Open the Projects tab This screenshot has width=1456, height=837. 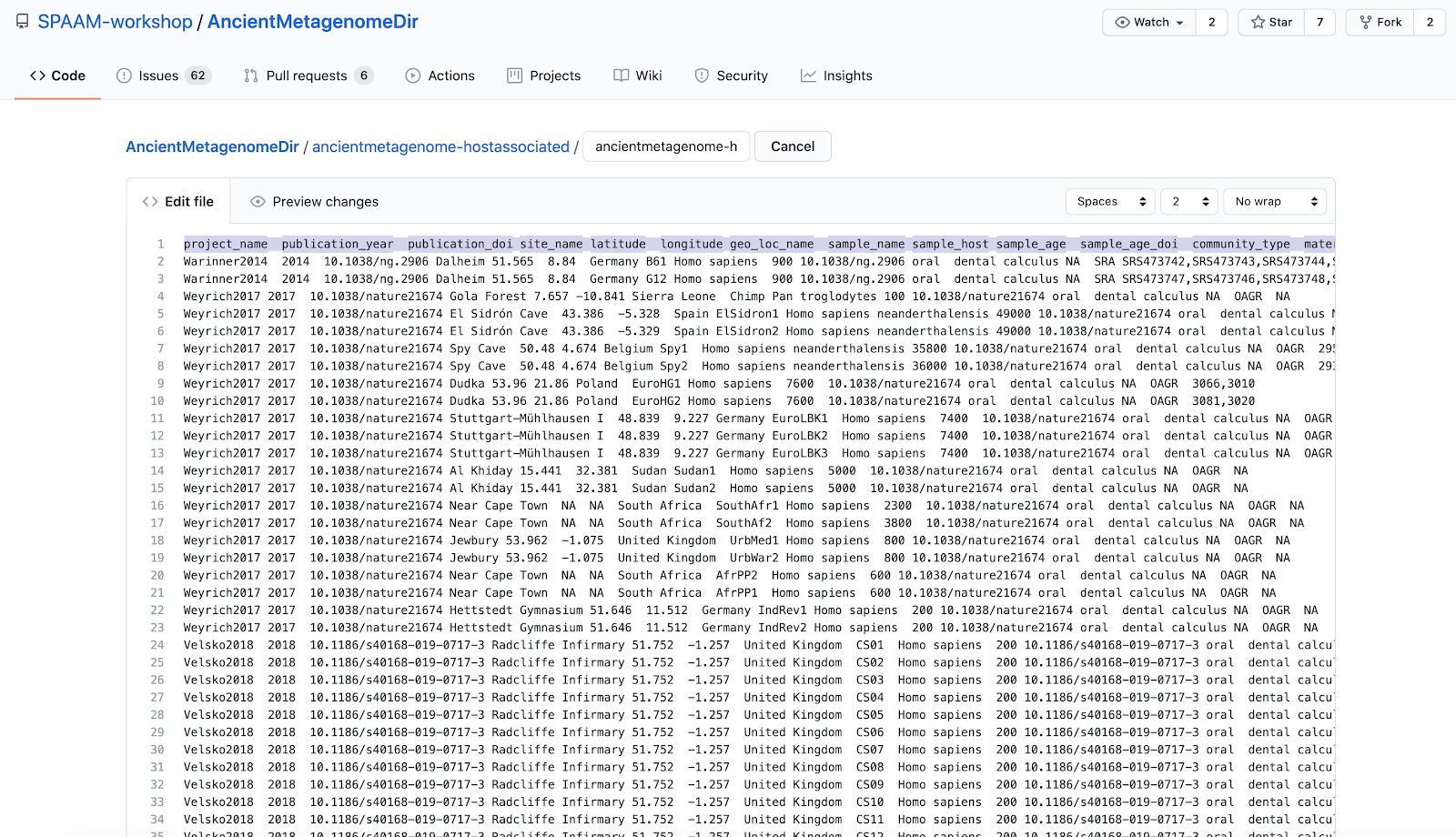click(544, 76)
